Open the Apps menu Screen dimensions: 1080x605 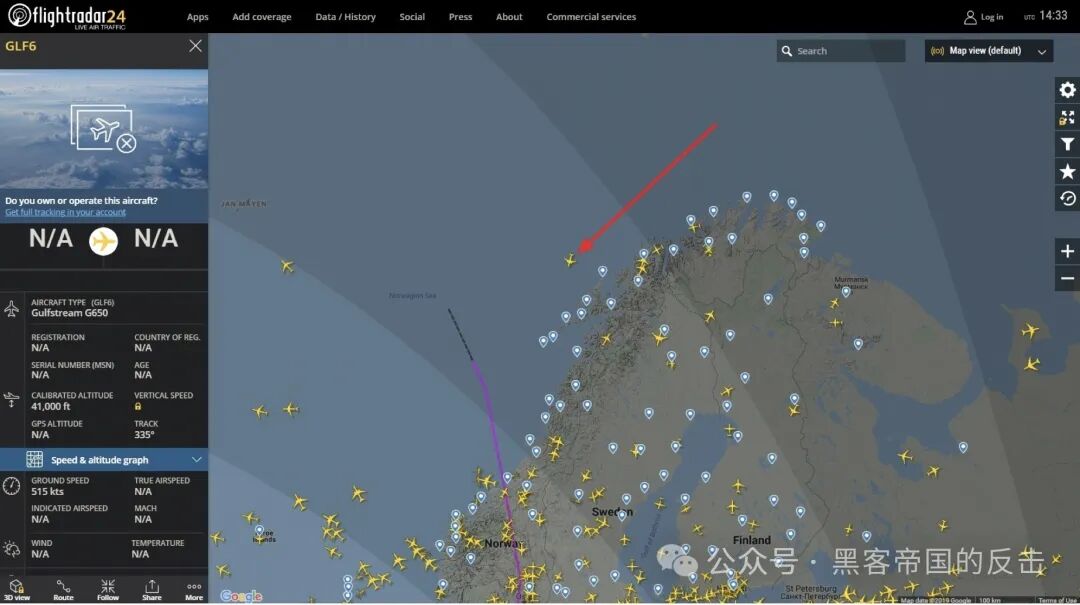197,17
